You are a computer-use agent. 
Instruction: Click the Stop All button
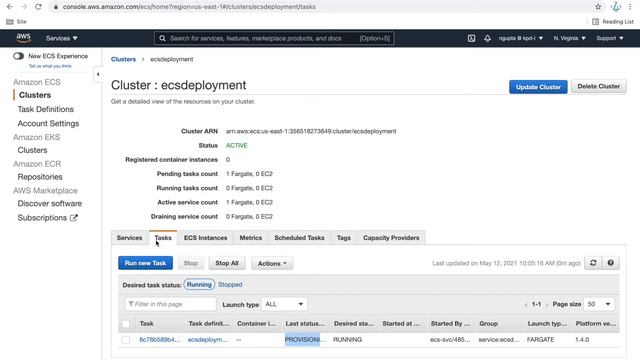pos(227,263)
